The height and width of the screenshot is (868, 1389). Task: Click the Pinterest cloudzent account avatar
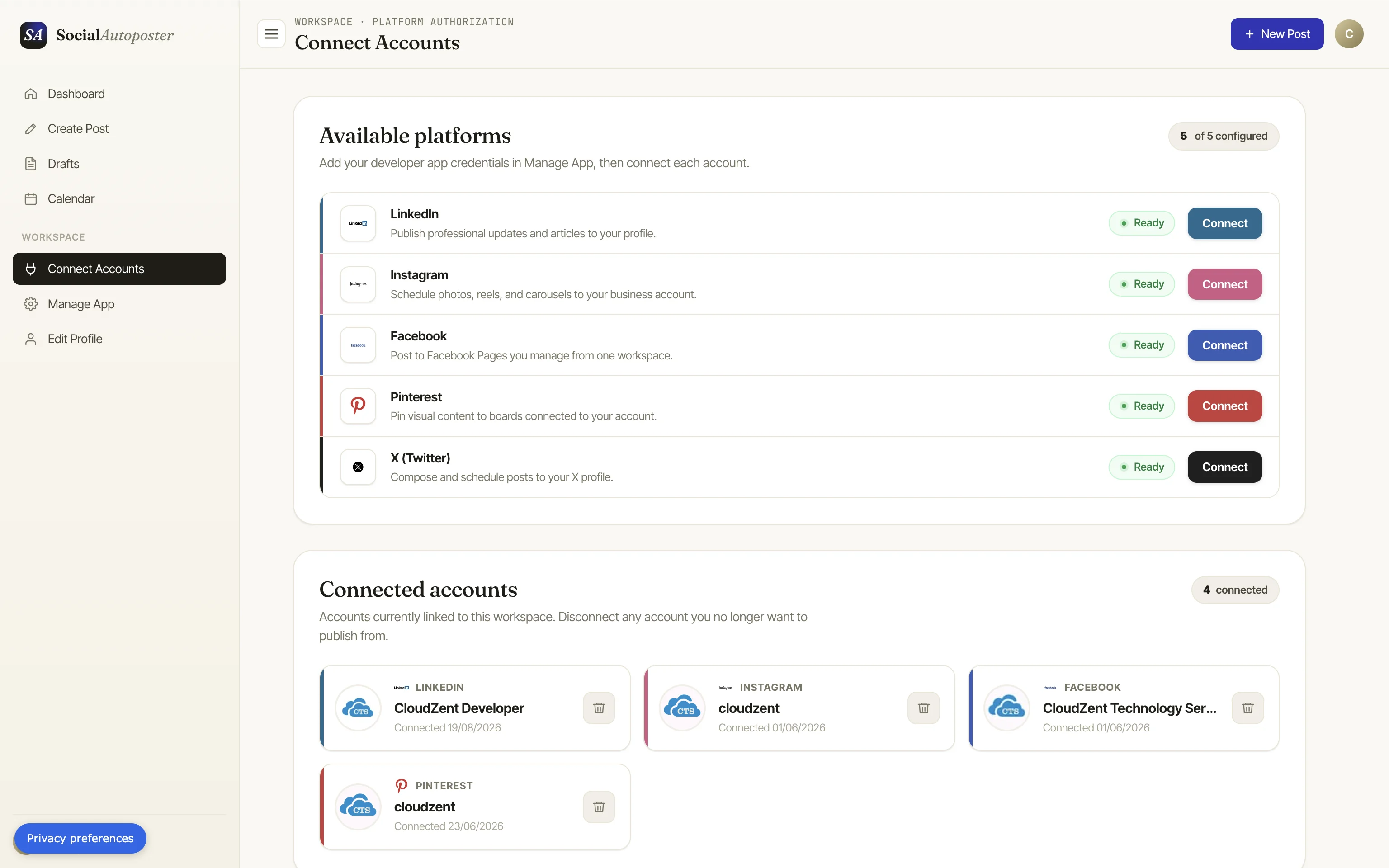[x=358, y=807]
